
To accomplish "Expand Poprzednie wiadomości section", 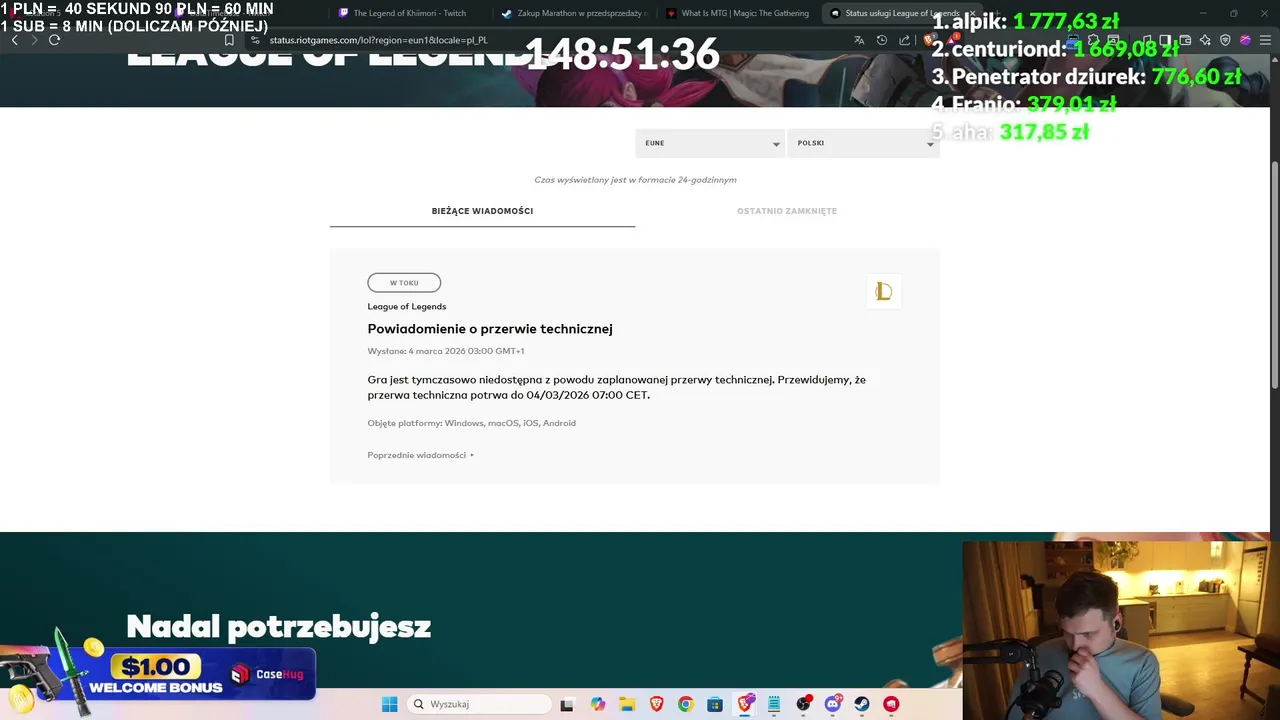I will [x=421, y=455].
